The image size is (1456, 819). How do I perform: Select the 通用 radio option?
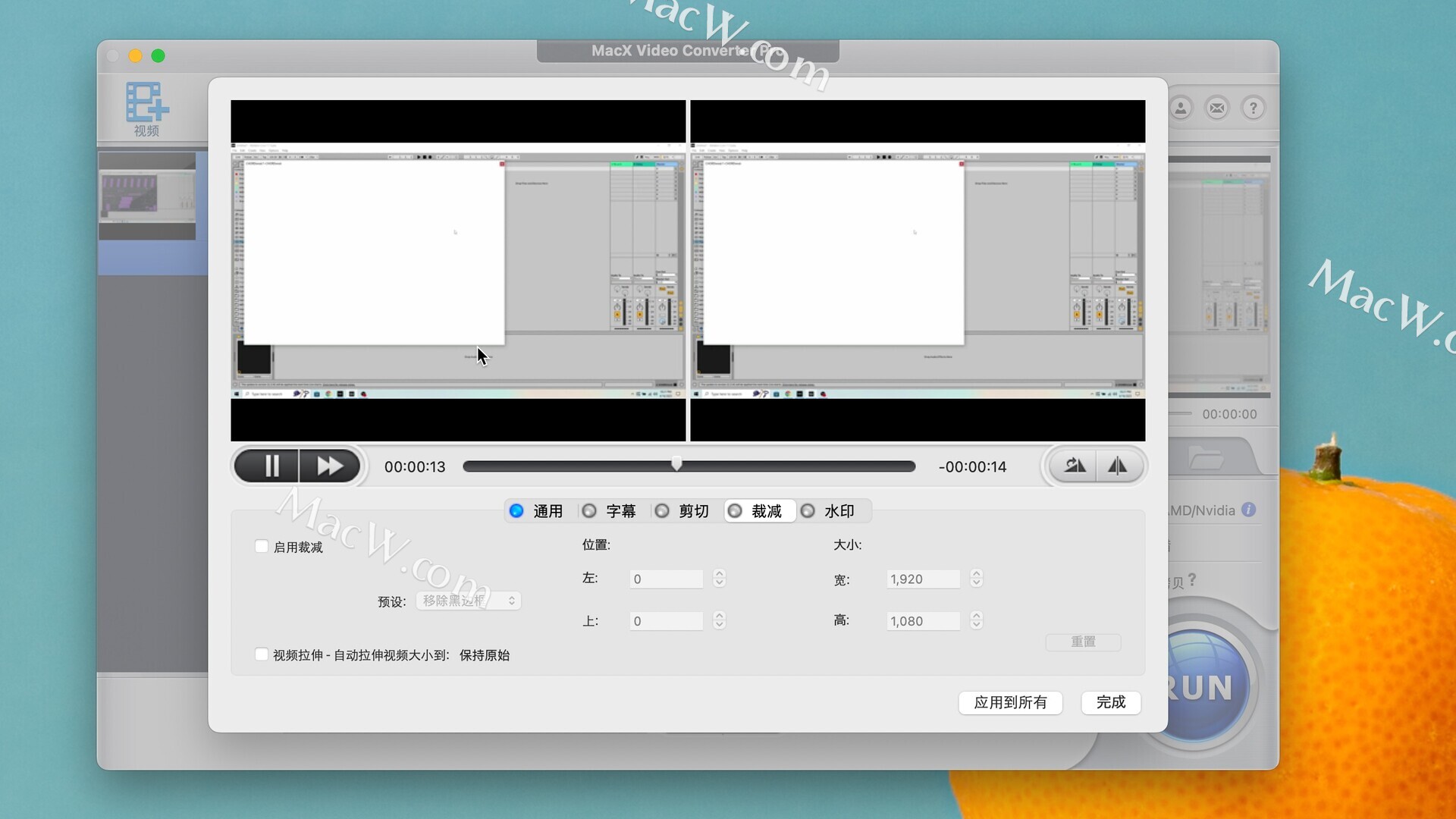pos(516,510)
